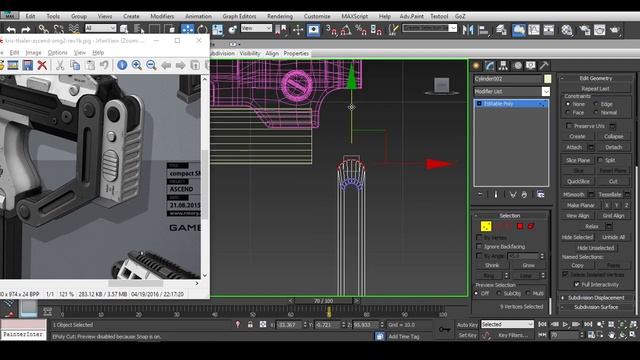640x360 pixels.
Task: Click the Redo arrow in main toolbar
Action: 26,29
